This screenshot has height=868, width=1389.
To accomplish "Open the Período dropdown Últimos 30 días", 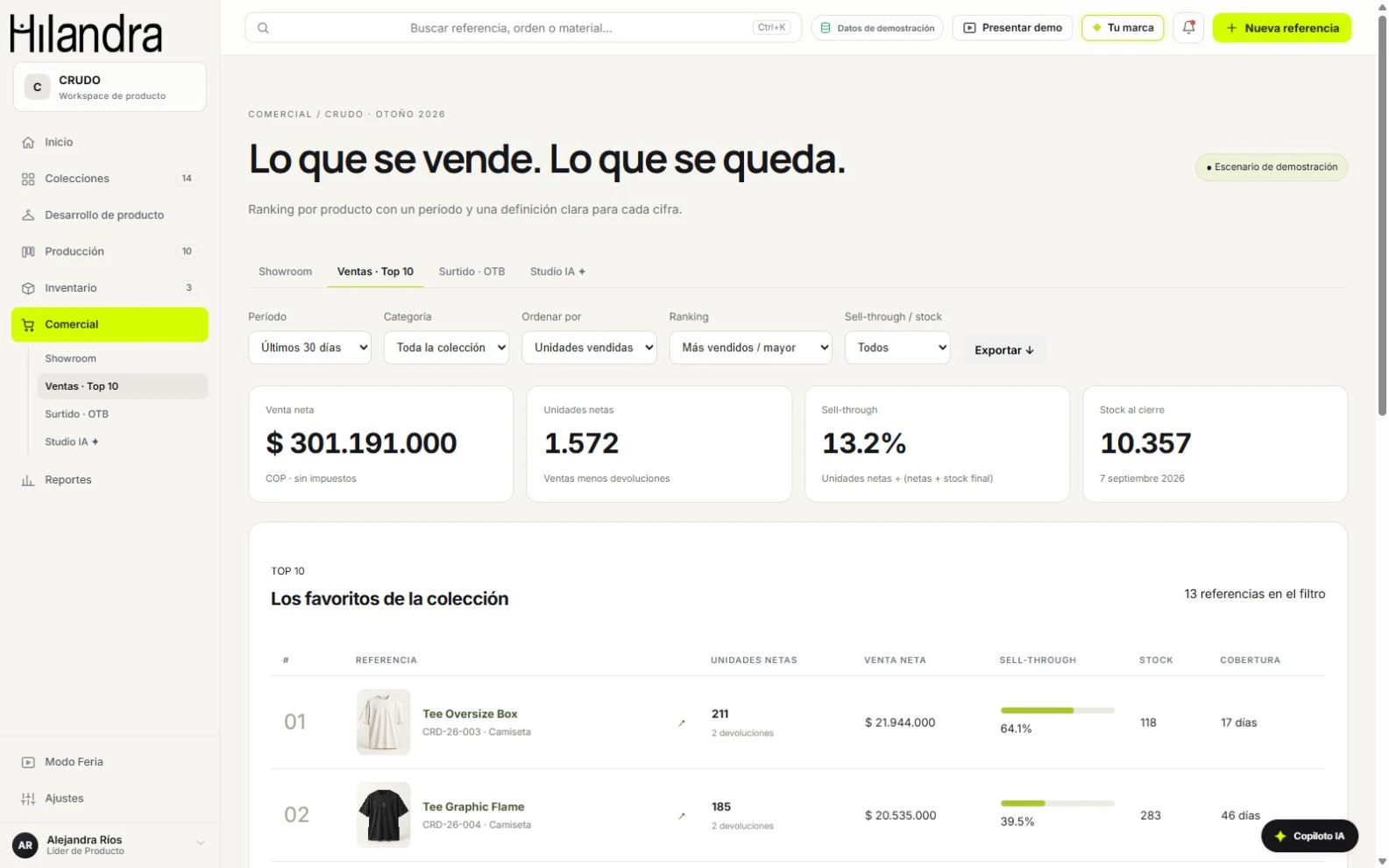I will click(x=309, y=348).
